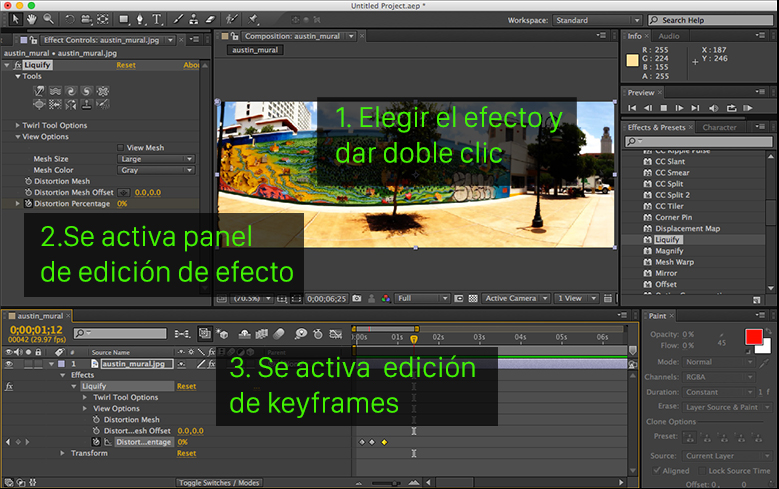
Task: Click the red foreground color swatch
Action: pyautogui.click(x=753, y=336)
